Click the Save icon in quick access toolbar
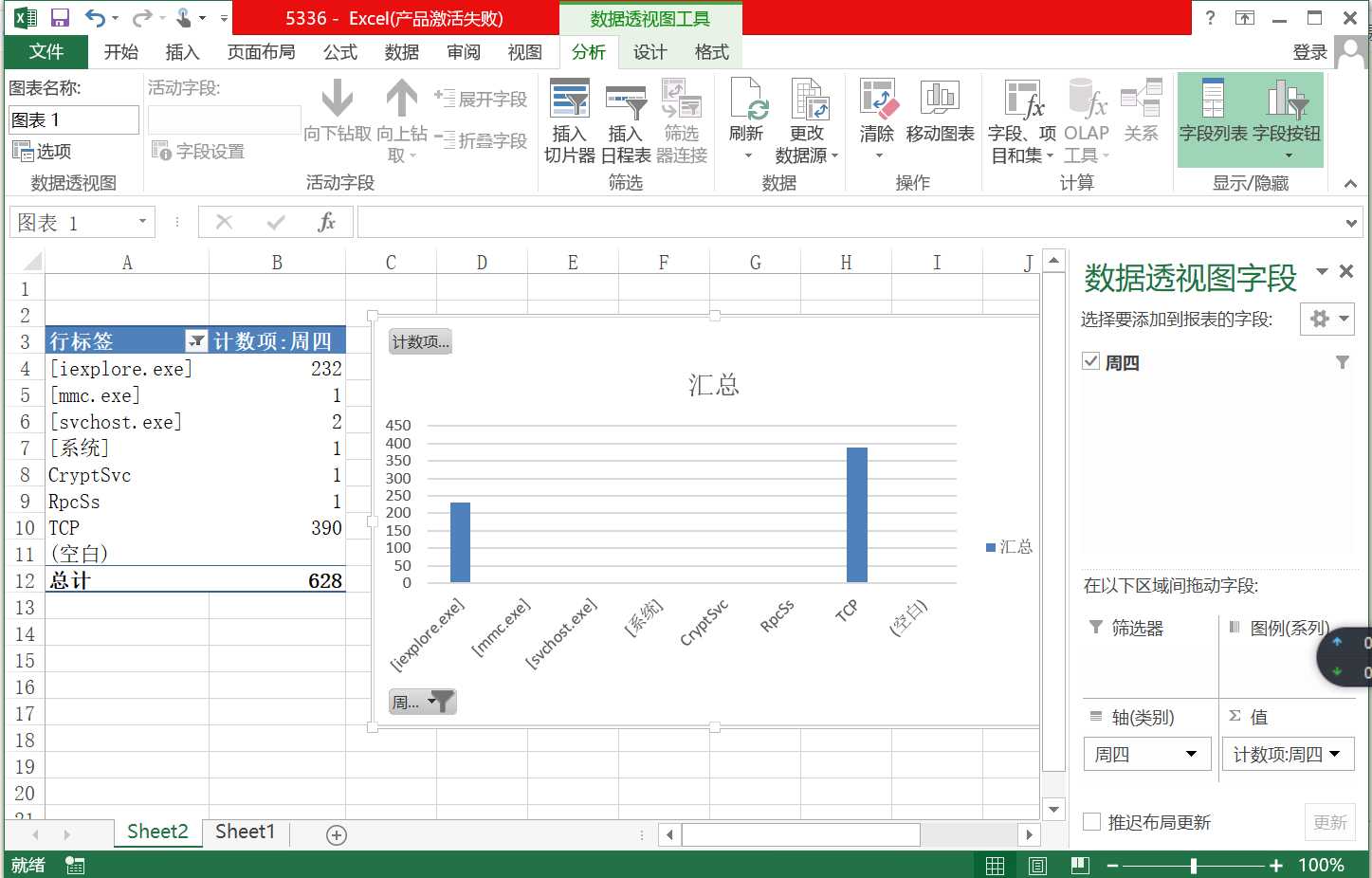Screen dimensions: 1372x878 tap(60, 18)
